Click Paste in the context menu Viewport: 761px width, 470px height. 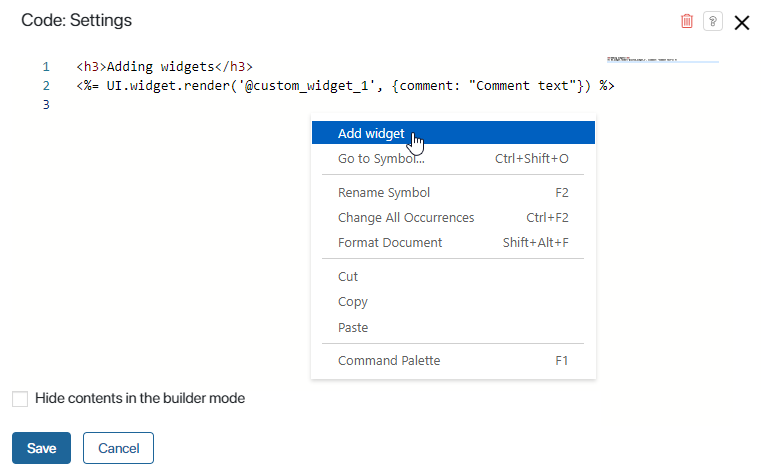[353, 328]
